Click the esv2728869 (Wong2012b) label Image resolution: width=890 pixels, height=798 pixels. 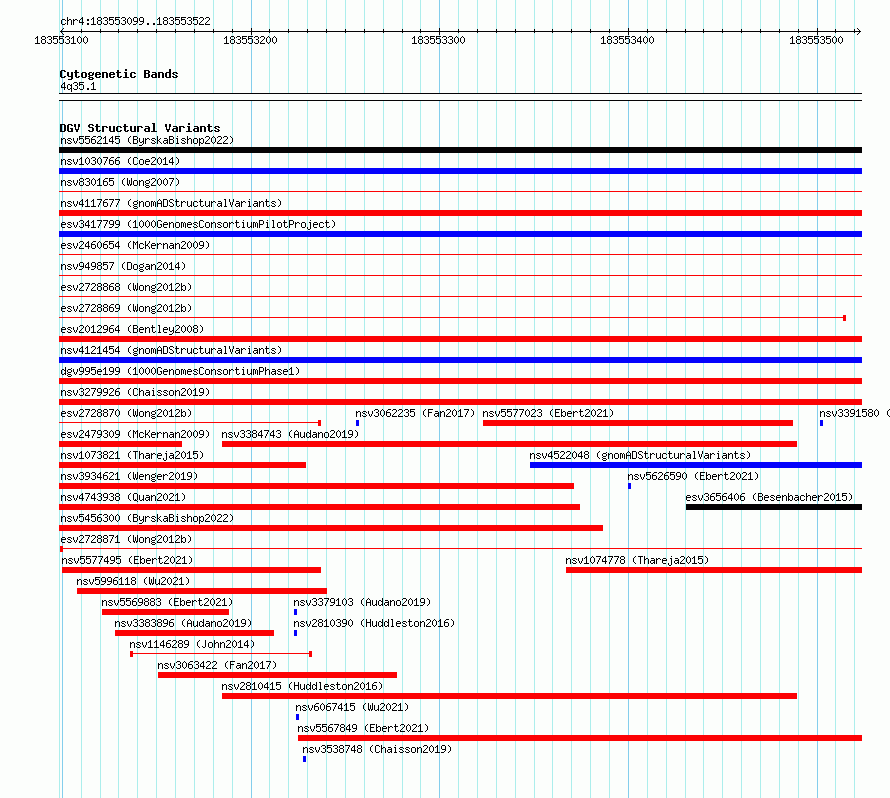126,308
